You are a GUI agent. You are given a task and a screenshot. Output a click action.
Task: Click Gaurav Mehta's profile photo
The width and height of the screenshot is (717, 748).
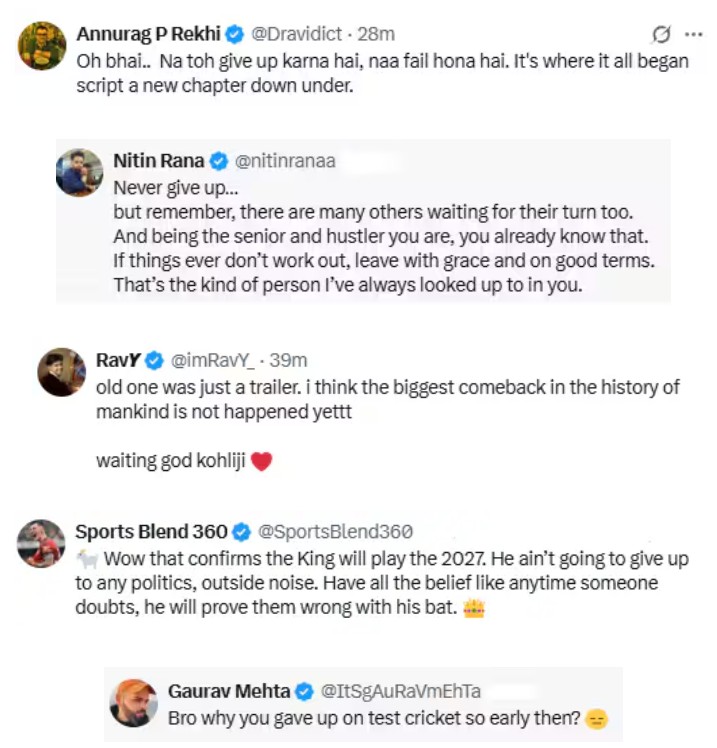(133, 703)
